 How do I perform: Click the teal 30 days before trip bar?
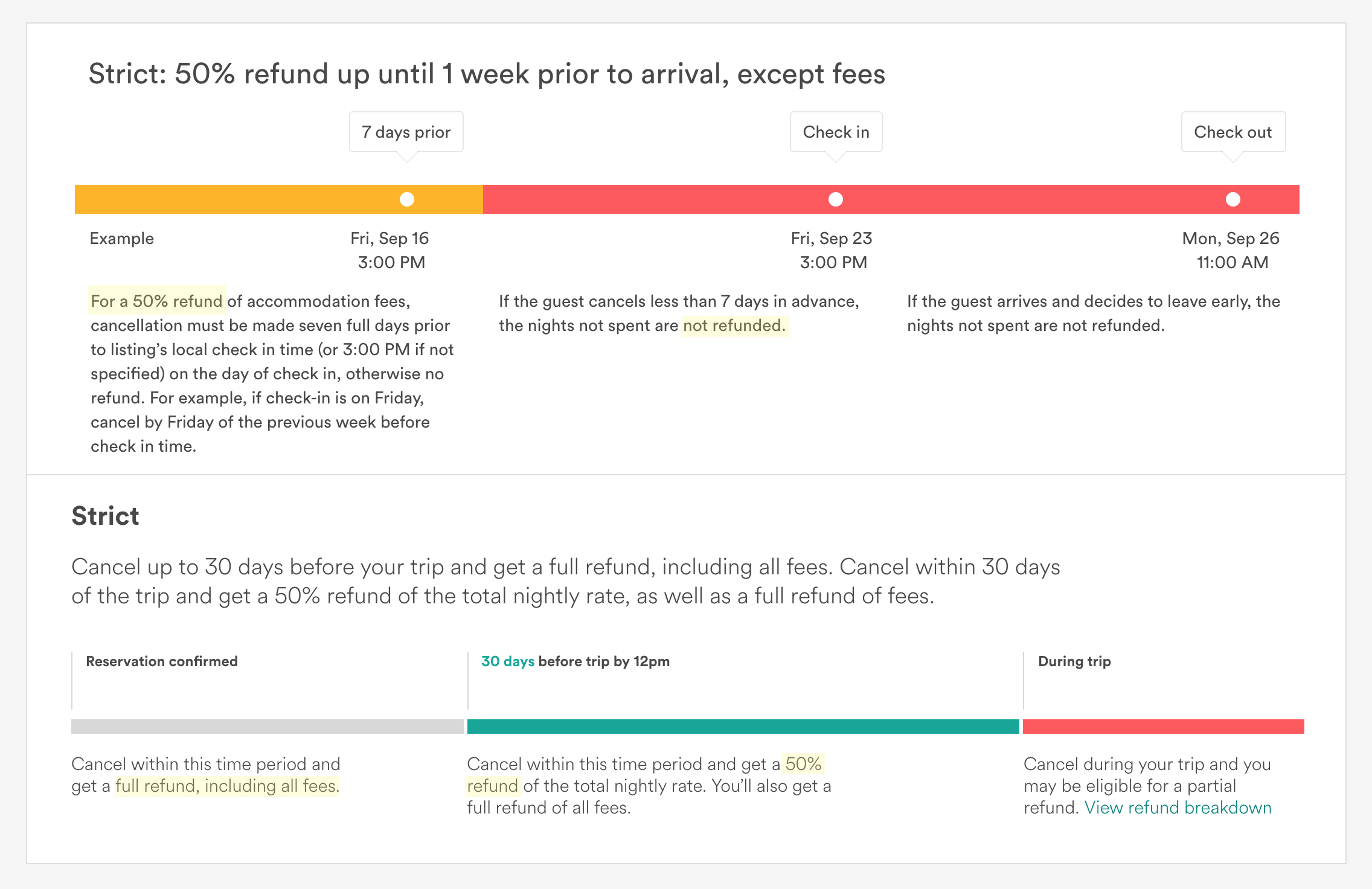click(743, 727)
